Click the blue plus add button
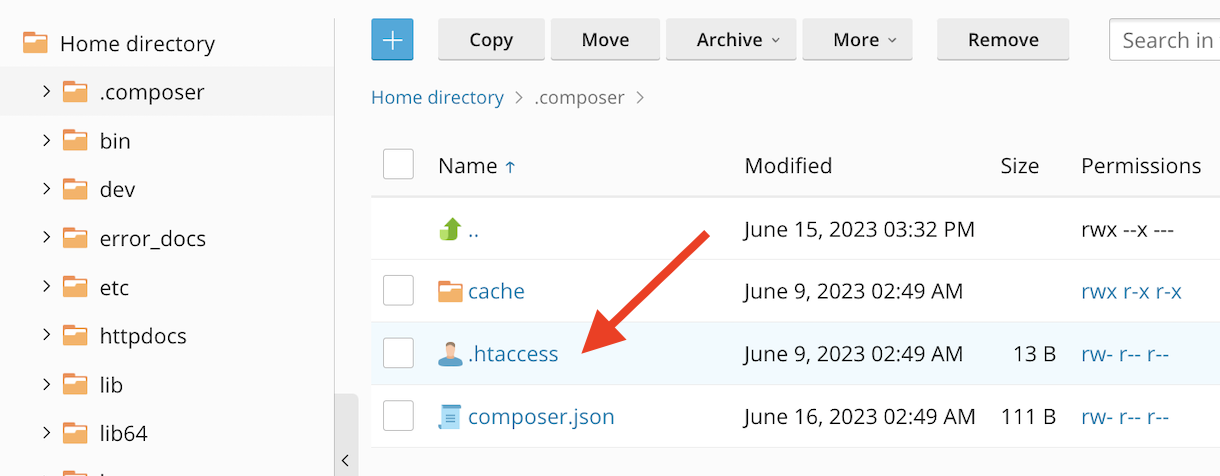Viewport: 1220px width, 476px height. (x=392, y=40)
